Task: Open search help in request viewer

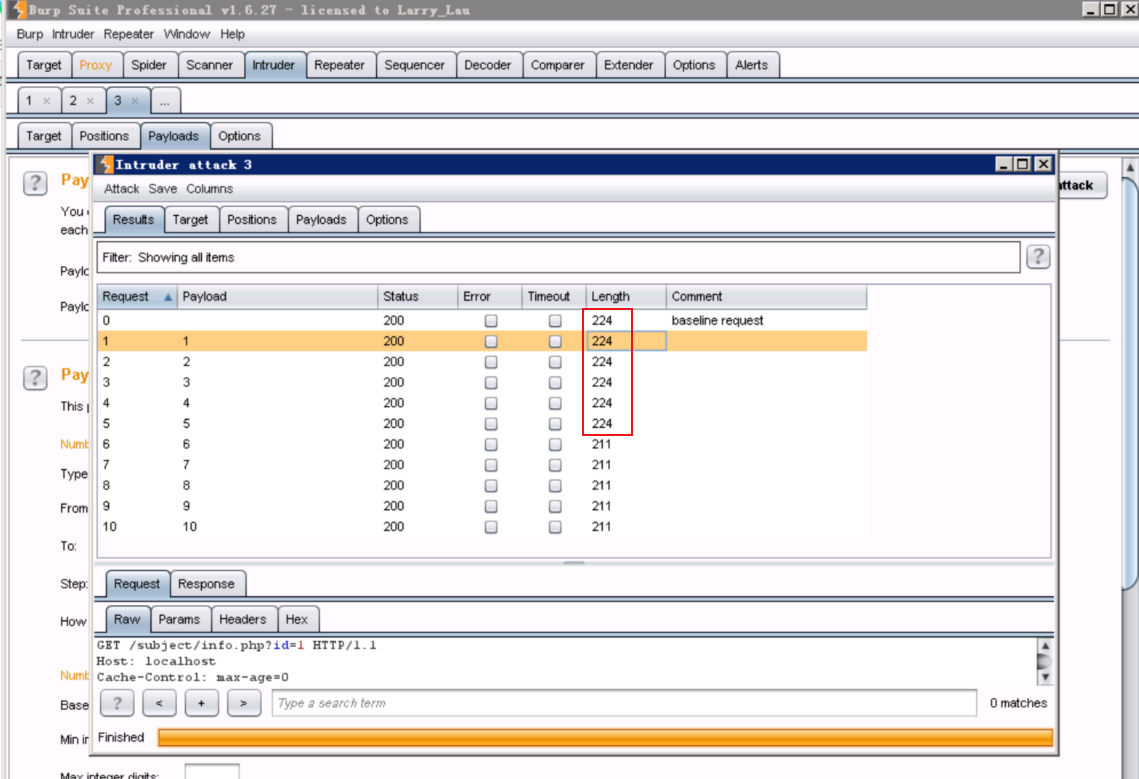Action: (x=117, y=703)
